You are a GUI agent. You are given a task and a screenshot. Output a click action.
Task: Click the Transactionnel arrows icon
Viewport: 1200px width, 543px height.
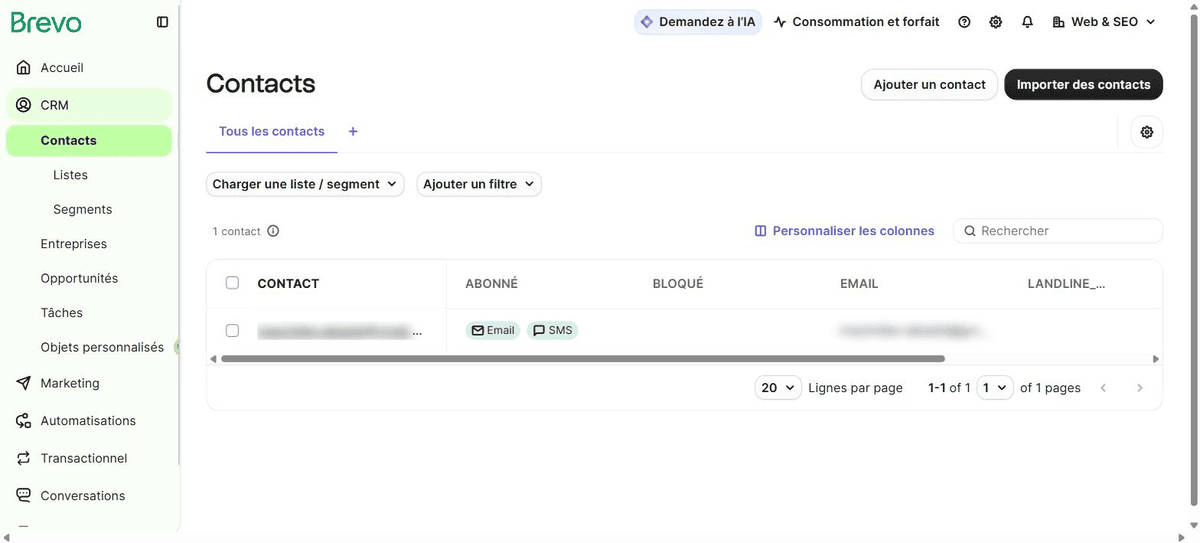coord(24,458)
